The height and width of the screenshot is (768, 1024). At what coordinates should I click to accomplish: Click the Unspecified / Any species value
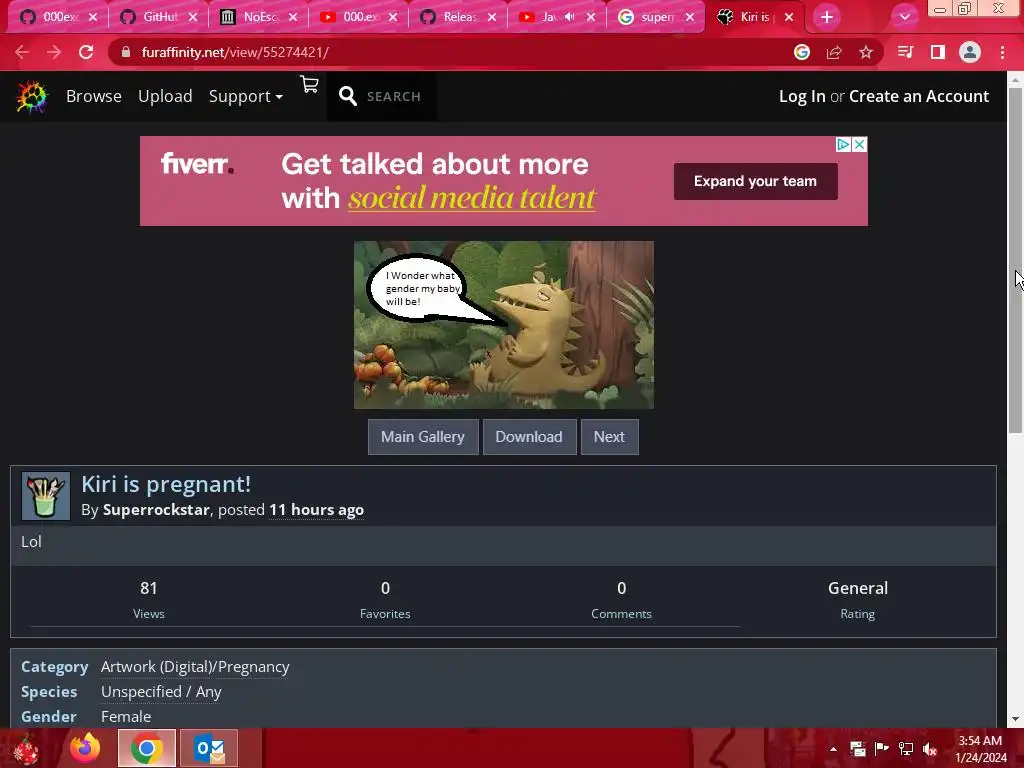click(161, 692)
